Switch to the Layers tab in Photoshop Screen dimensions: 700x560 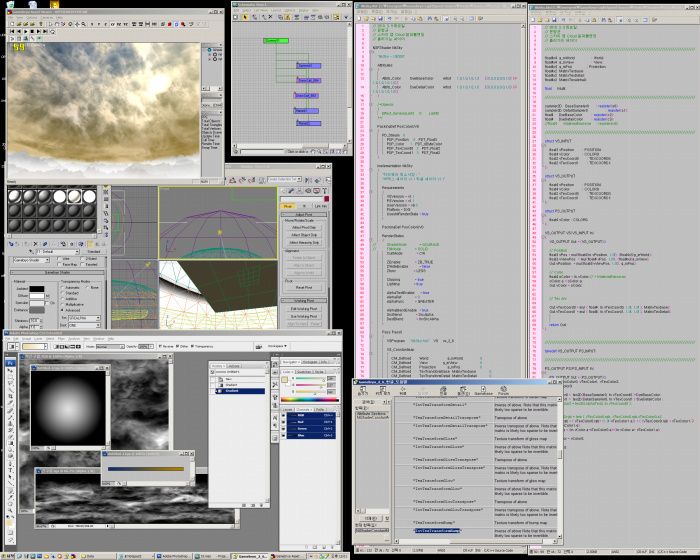[288, 410]
